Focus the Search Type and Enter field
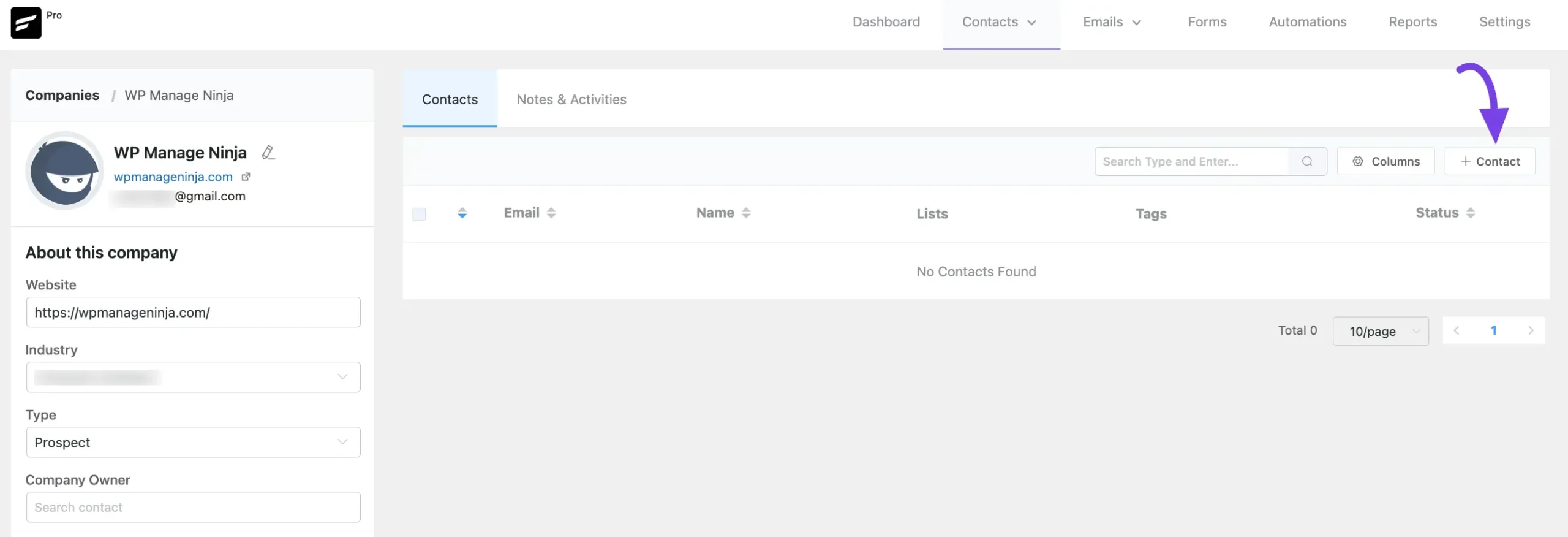This screenshot has height=537, width=1568. pos(1192,161)
